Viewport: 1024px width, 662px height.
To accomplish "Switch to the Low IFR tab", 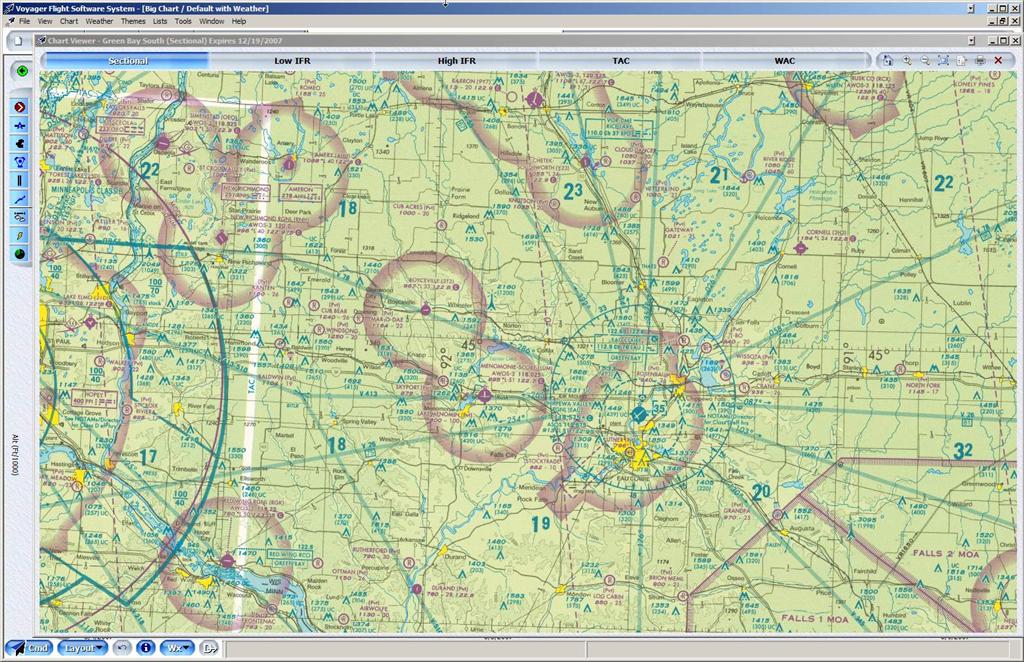I will tap(292, 61).
